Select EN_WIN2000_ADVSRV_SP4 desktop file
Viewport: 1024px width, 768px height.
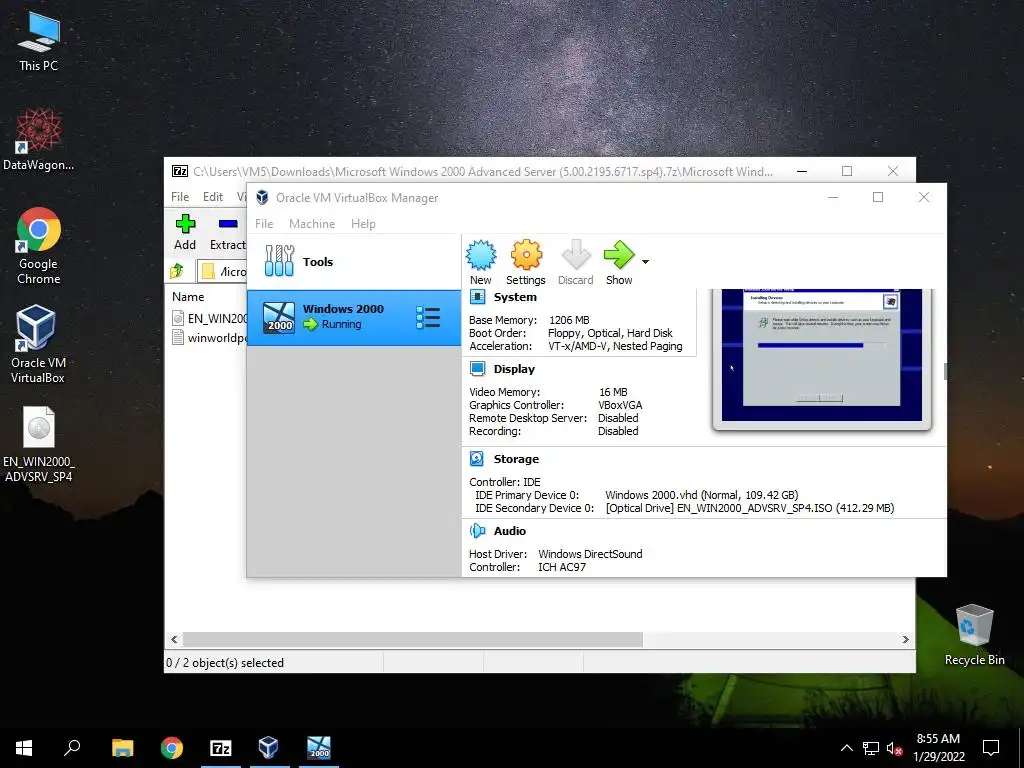[x=39, y=445]
